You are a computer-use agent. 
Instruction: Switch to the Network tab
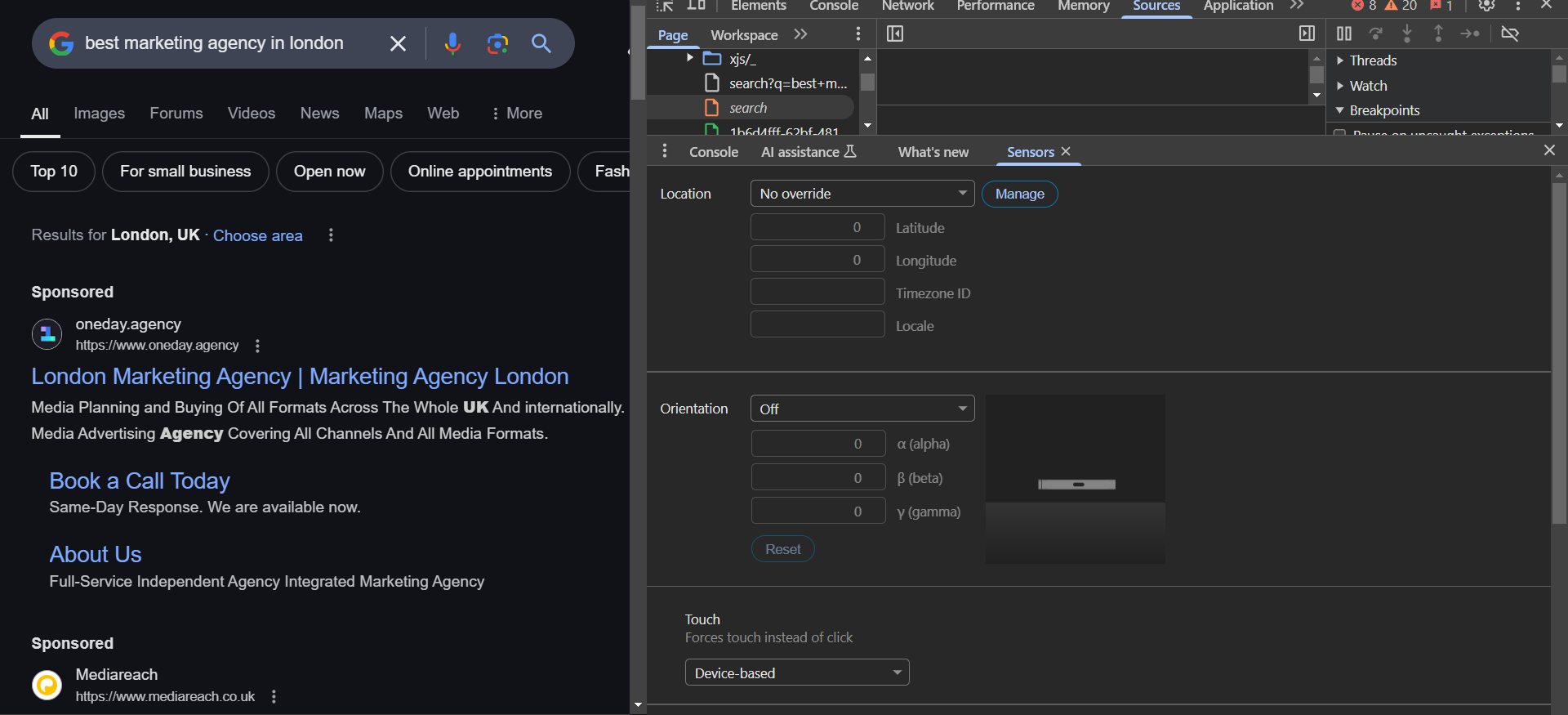907,7
